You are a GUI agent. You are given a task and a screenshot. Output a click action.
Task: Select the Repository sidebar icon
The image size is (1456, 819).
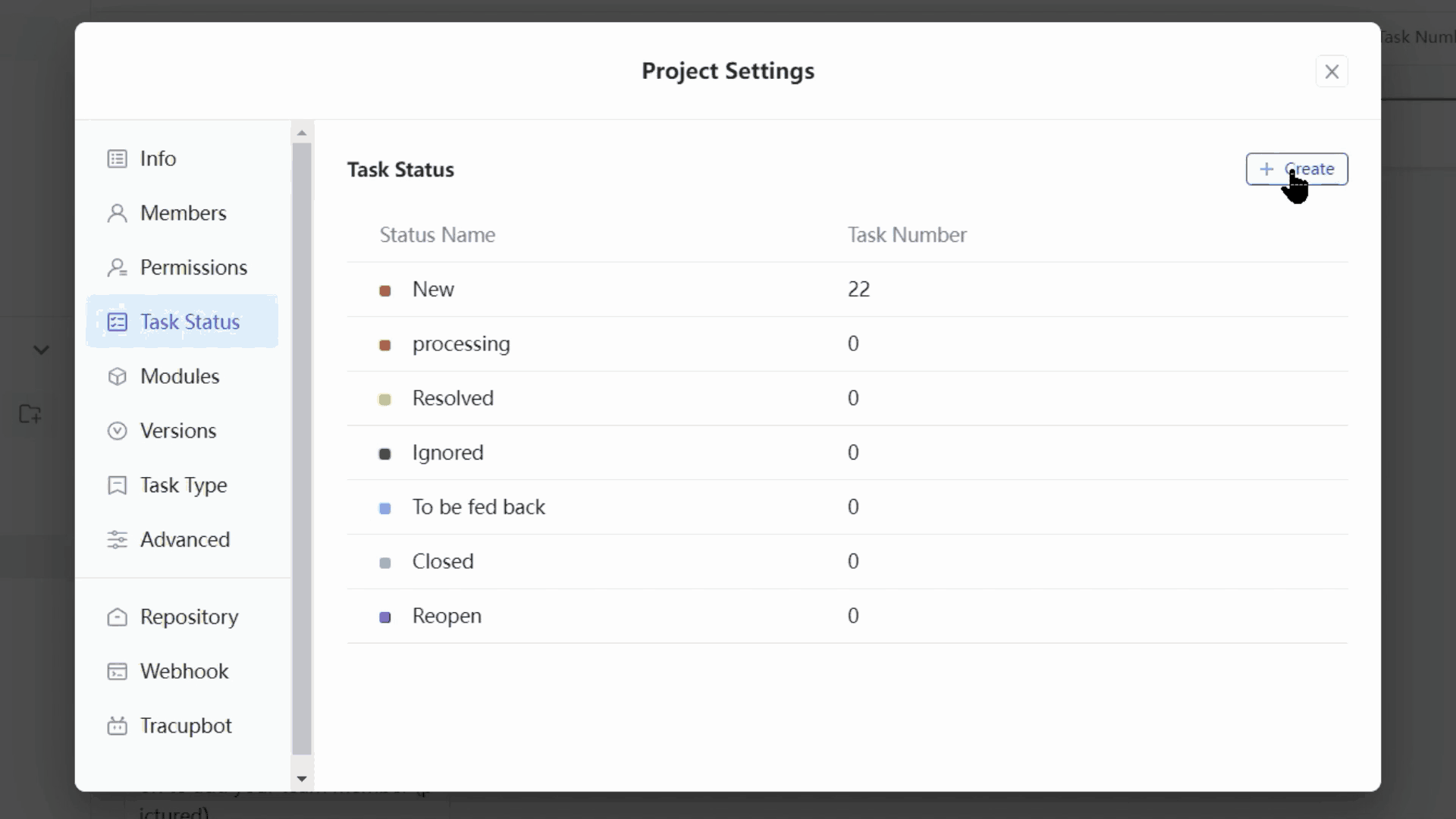pyautogui.click(x=118, y=617)
